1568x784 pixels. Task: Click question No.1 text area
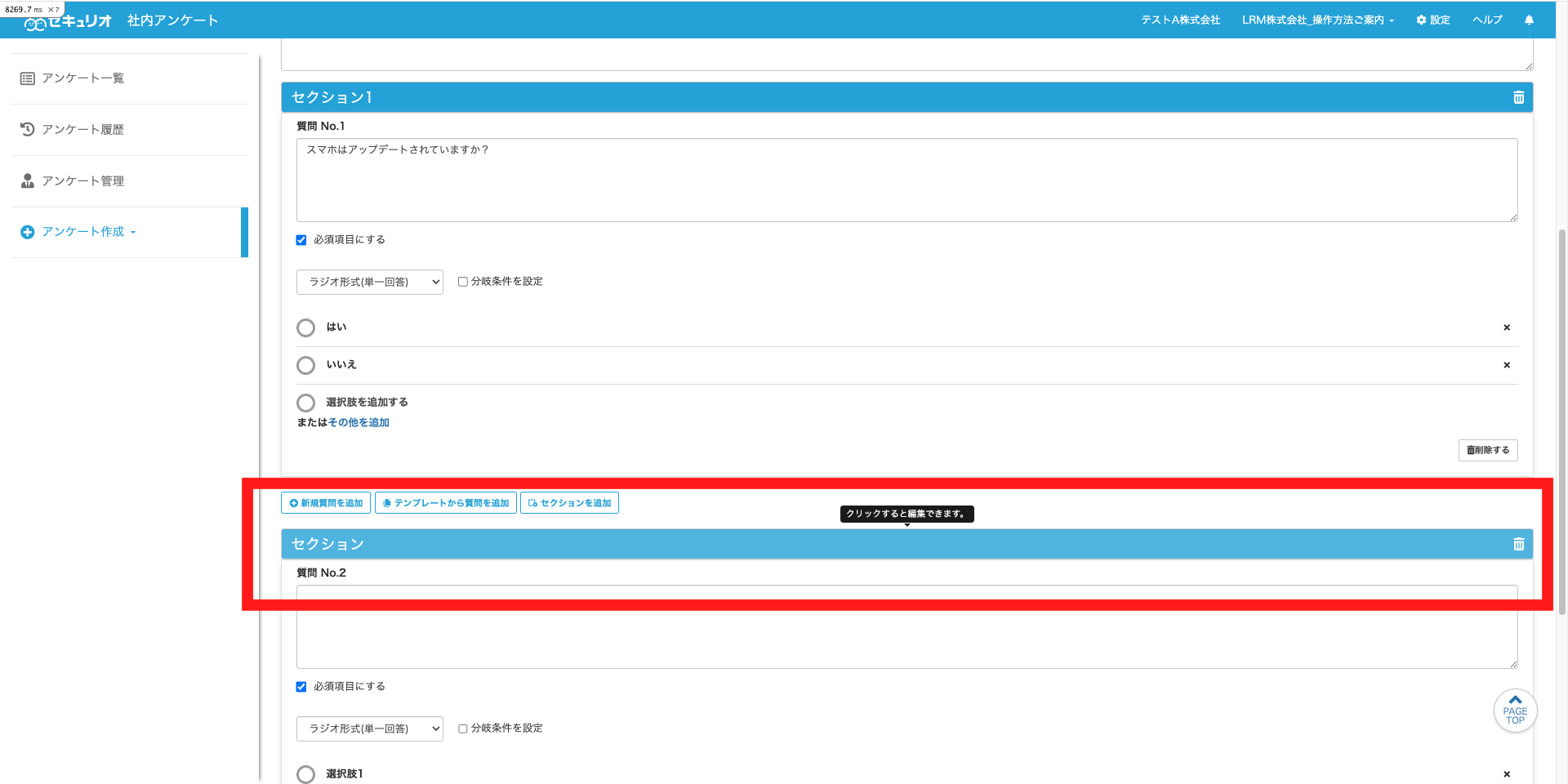pyautogui.click(x=906, y=180)
